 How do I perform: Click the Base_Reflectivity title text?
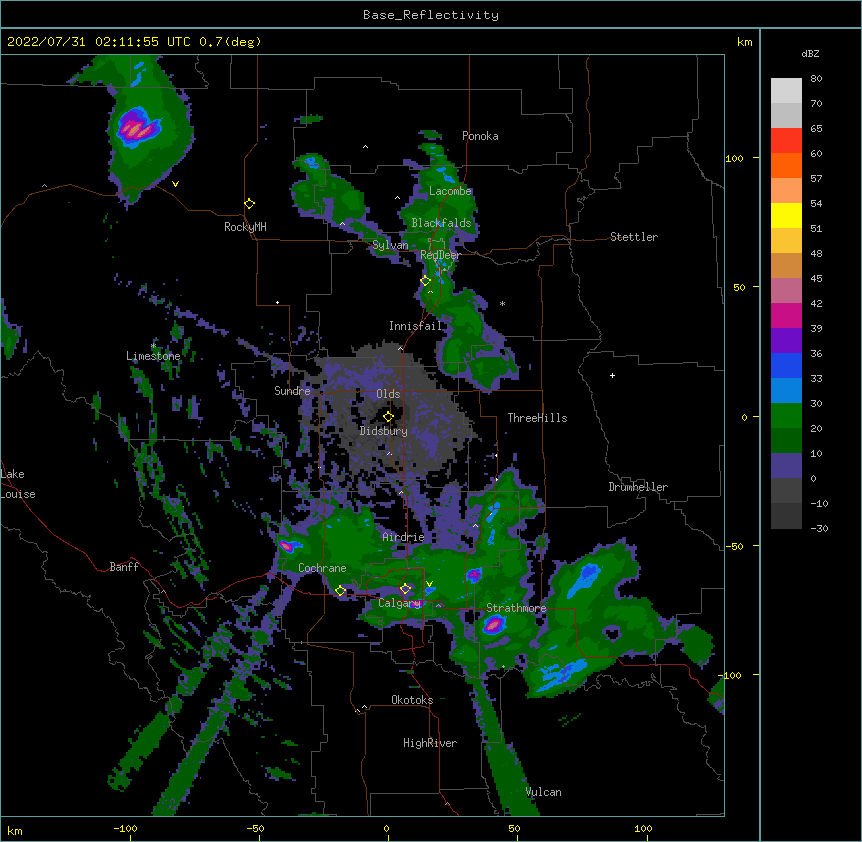(431, 15)
